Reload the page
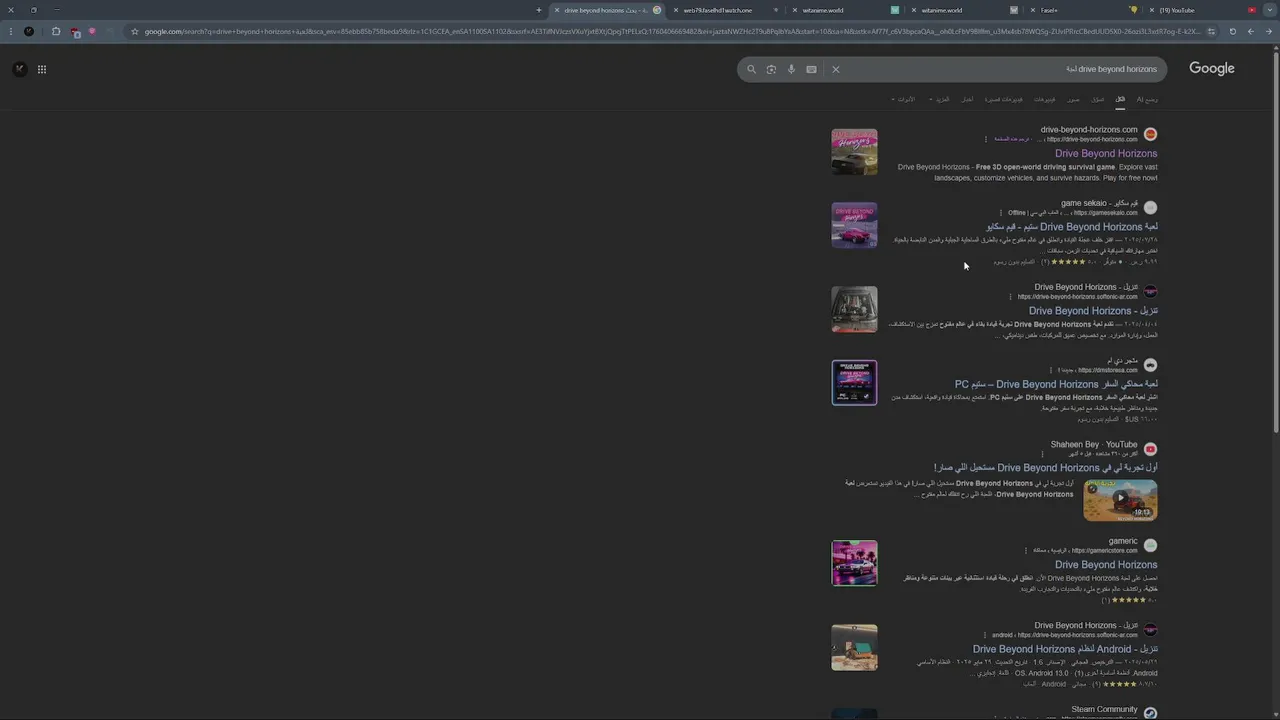This screenshot has height=720, width=1280. pyautogui.click(x=1232, y=31)
